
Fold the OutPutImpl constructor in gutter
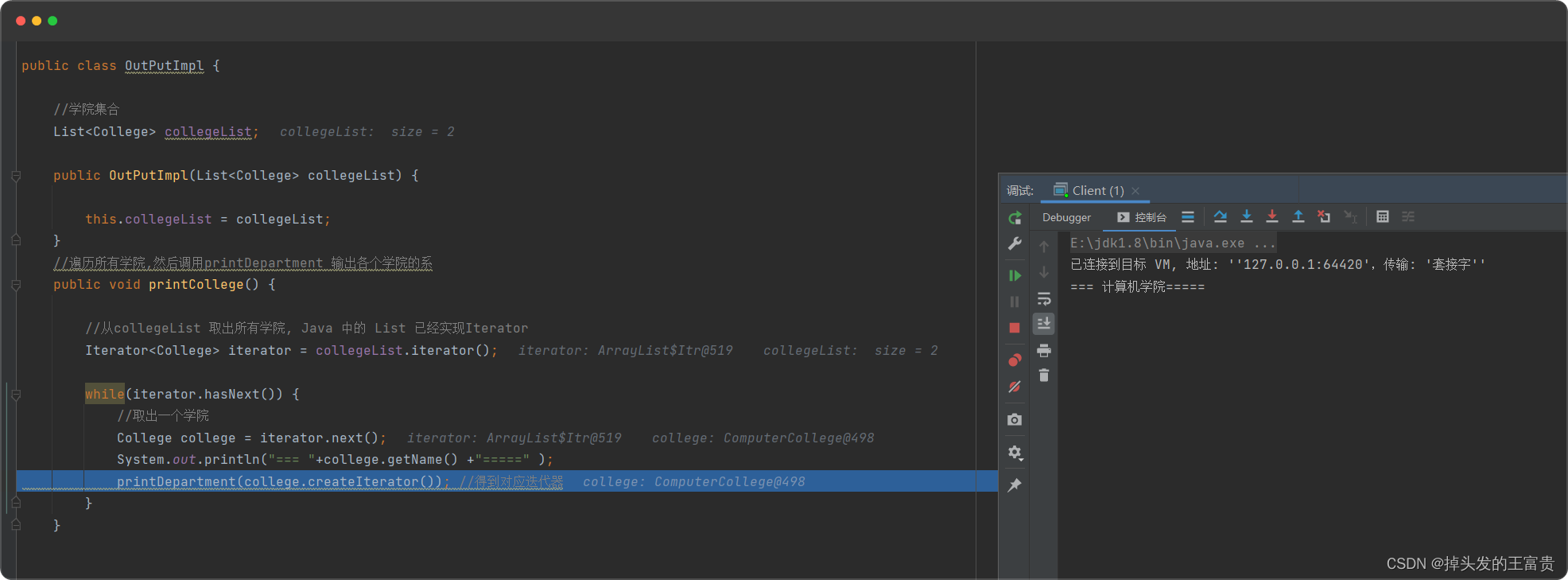point(16,175)
